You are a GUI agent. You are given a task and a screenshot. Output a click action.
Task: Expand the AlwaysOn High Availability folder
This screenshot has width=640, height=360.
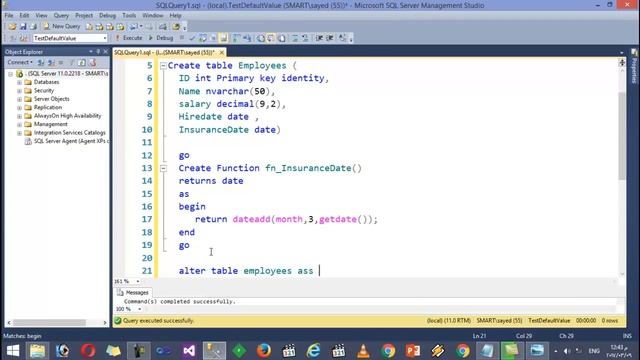tap(19, 116)
